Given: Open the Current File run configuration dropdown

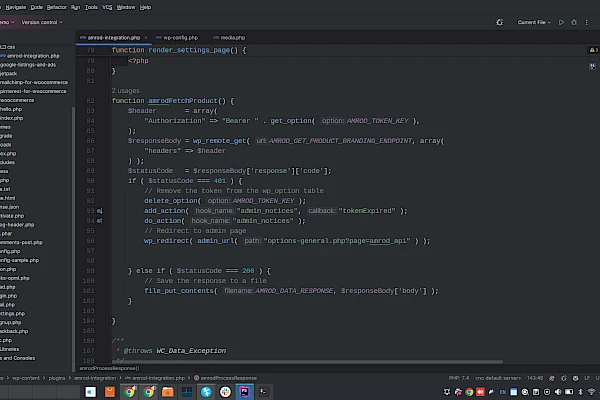Looking at the screenshot, I should 534,21.
